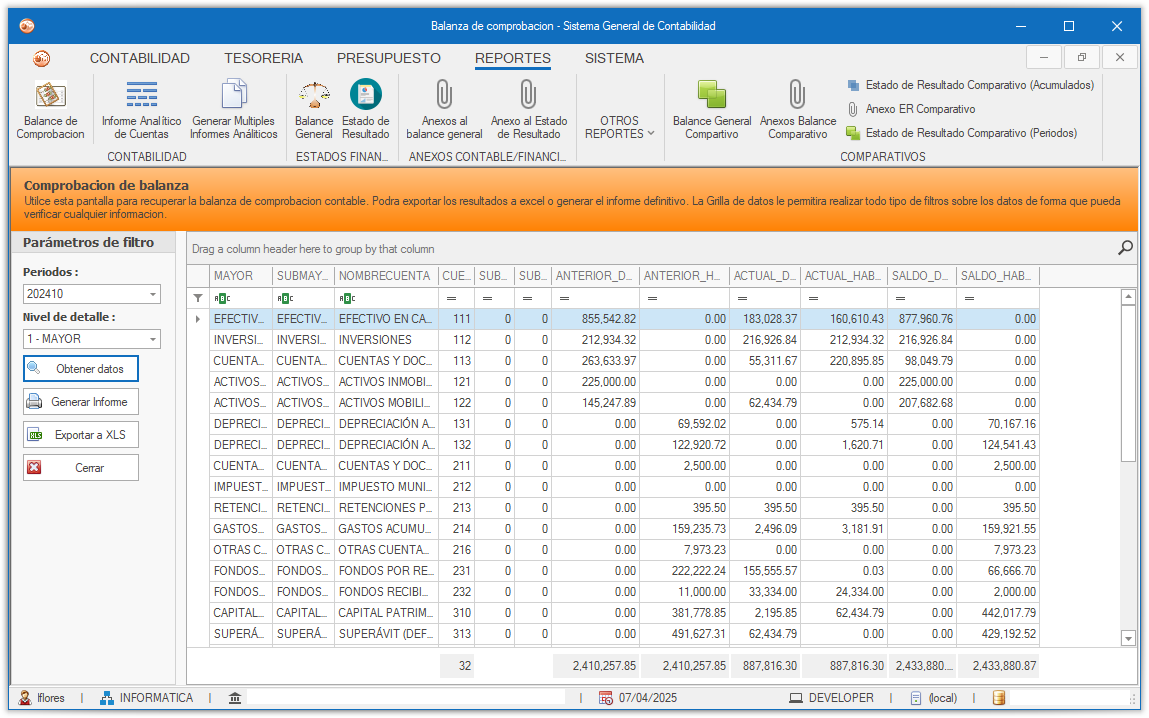
Task: Click the Obtener datos button
Action: 81,369
